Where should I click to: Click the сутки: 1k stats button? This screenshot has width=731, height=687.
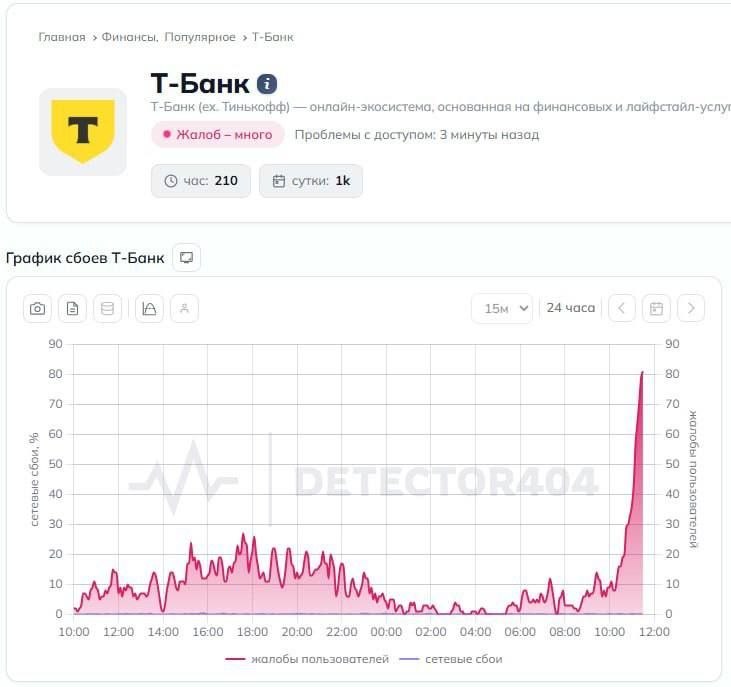pos(311,181)
